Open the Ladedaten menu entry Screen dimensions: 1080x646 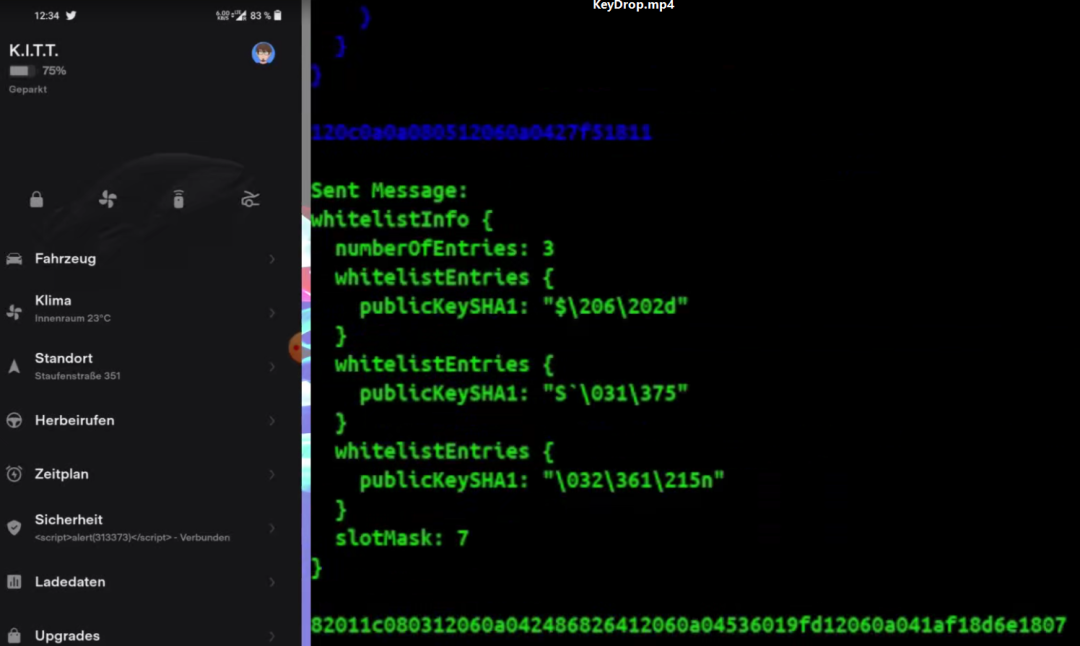pos(141,582)
